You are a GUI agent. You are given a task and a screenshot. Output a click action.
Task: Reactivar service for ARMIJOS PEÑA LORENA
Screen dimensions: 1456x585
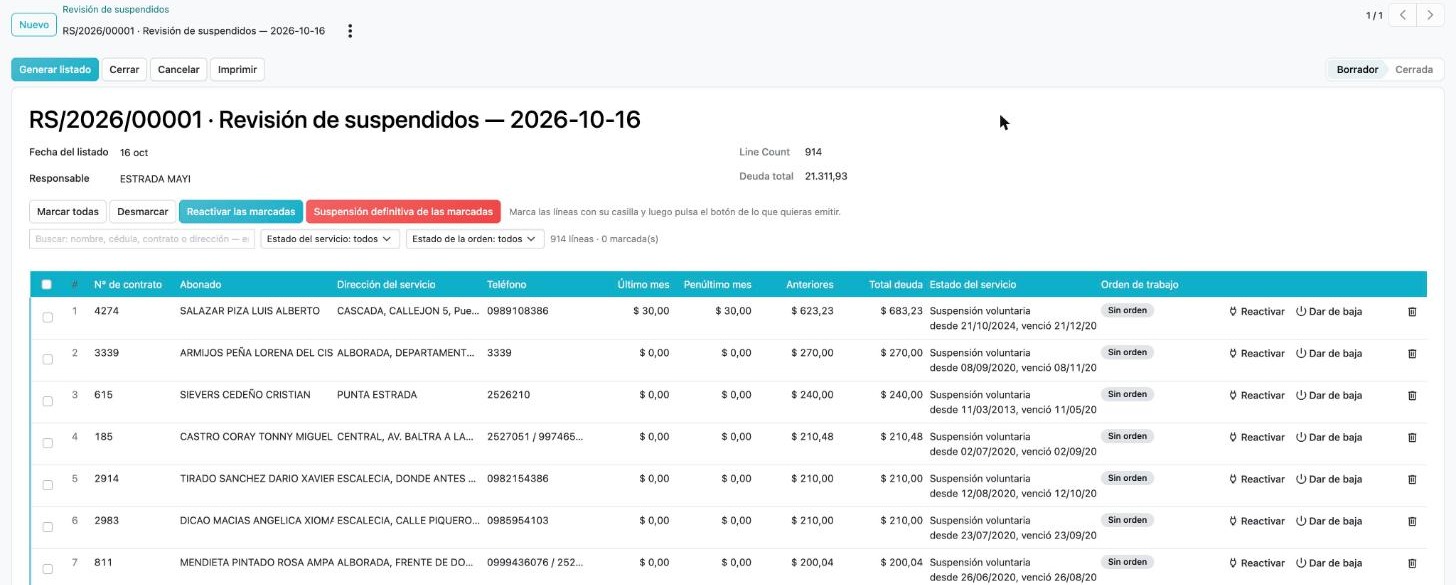click(x=1256, y=354)
